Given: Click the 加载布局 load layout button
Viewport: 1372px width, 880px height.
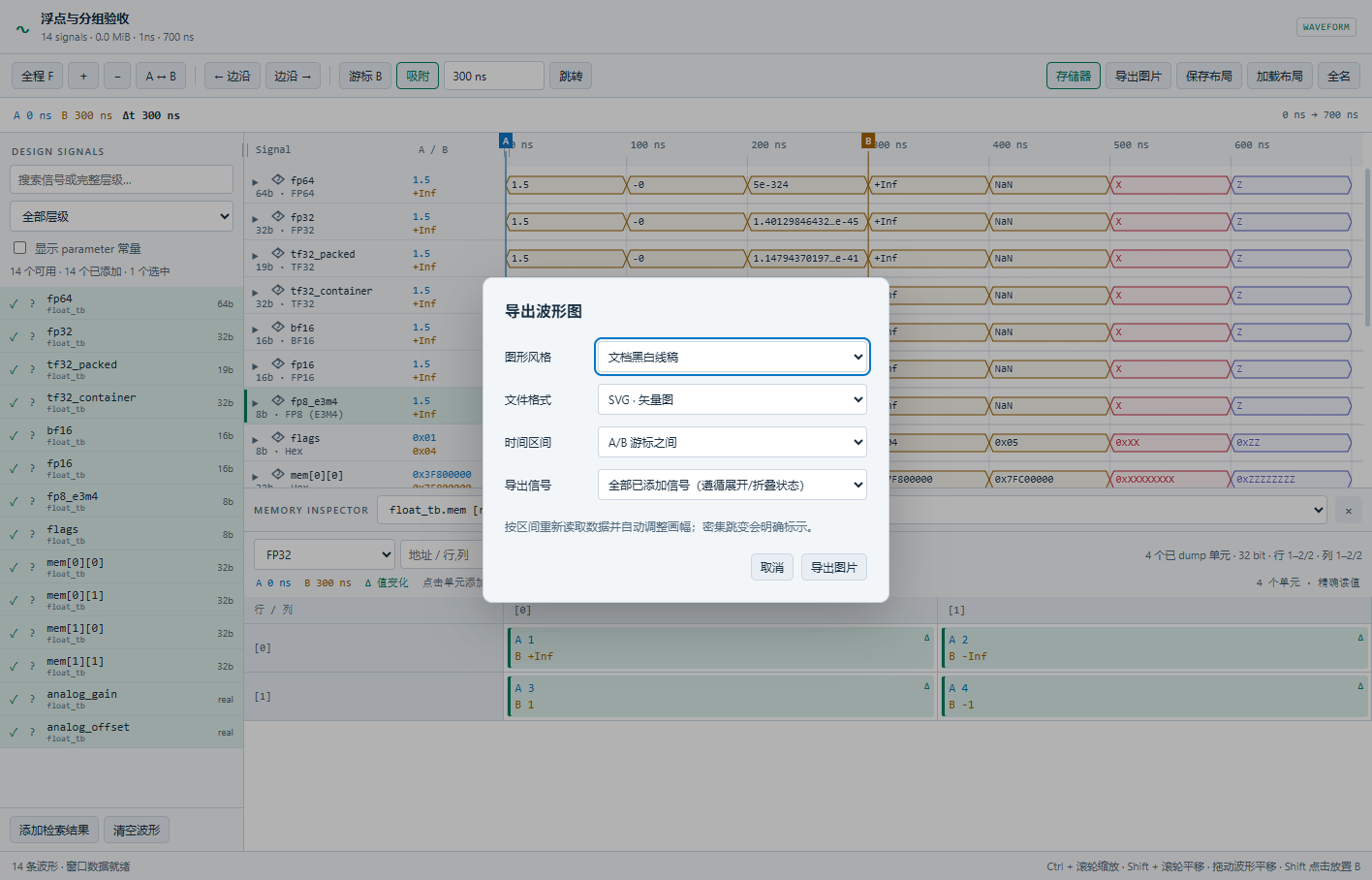Looking at the screenshot, I should [x=1280, y=76].
